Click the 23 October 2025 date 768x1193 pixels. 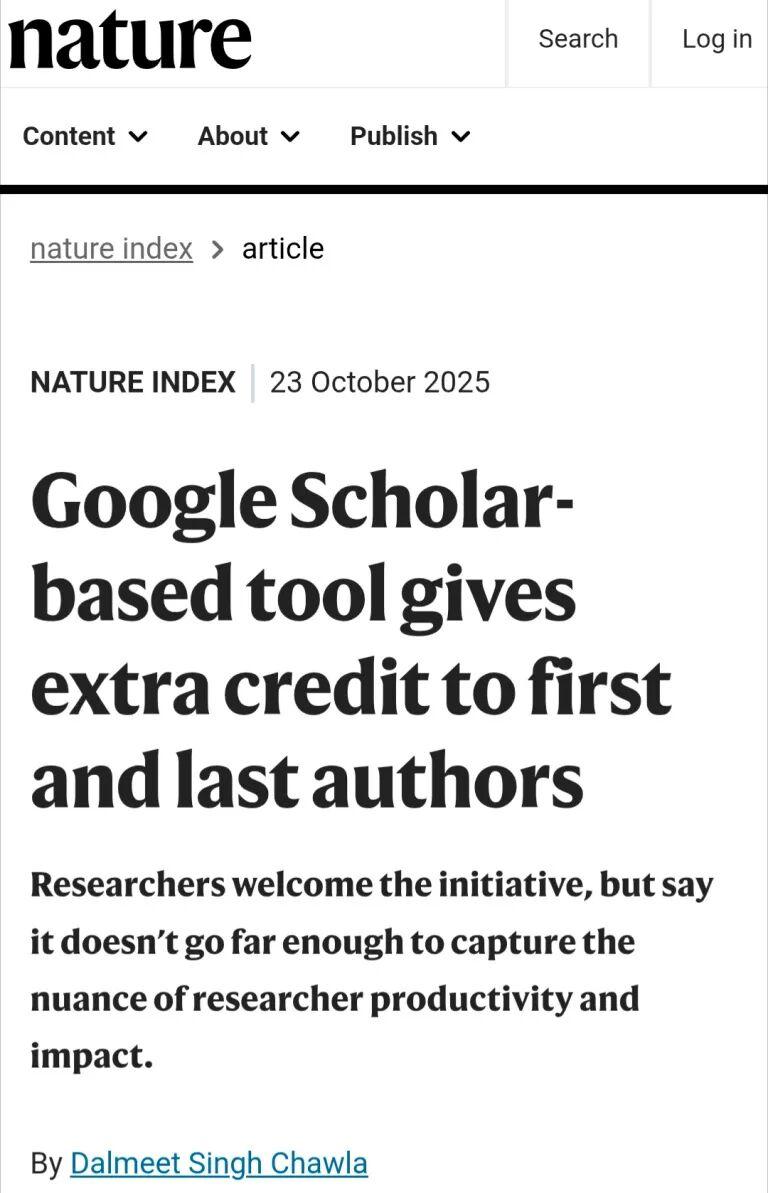point(380,382)
